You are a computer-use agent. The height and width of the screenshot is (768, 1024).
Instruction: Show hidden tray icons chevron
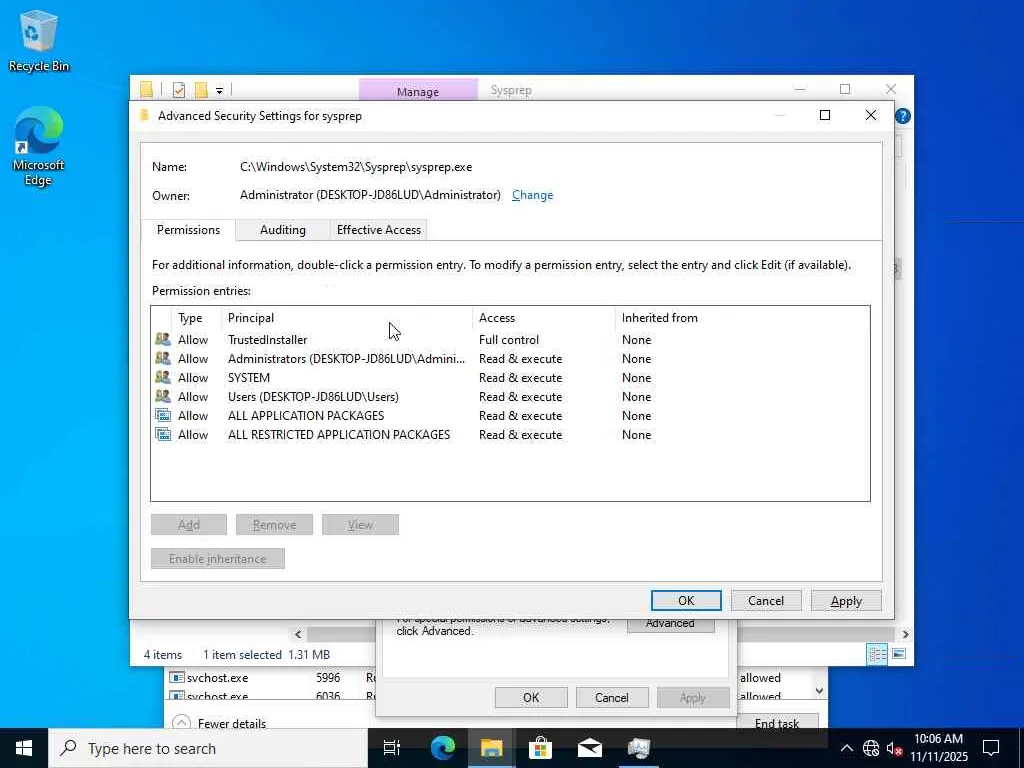coord(846,748)
